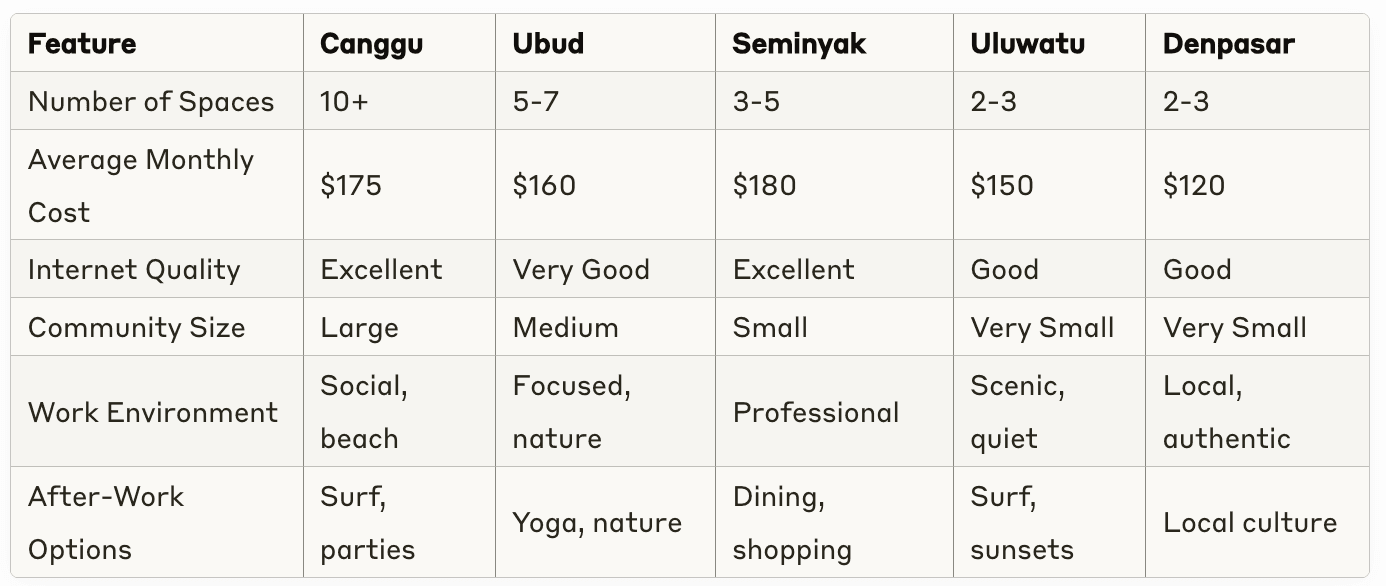Click the Very Good internet cell

(581, 270)
